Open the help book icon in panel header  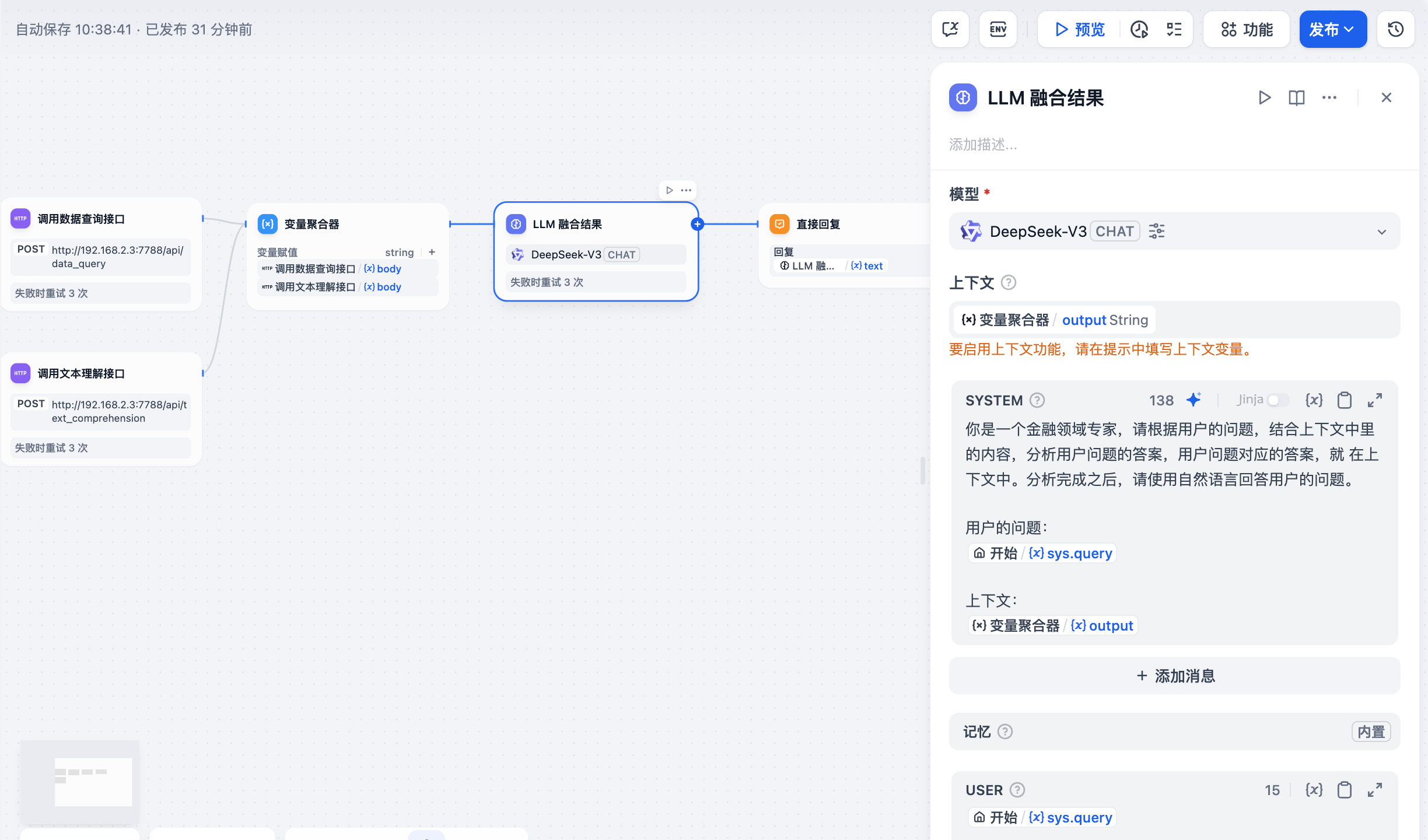tap(1296, 97)
